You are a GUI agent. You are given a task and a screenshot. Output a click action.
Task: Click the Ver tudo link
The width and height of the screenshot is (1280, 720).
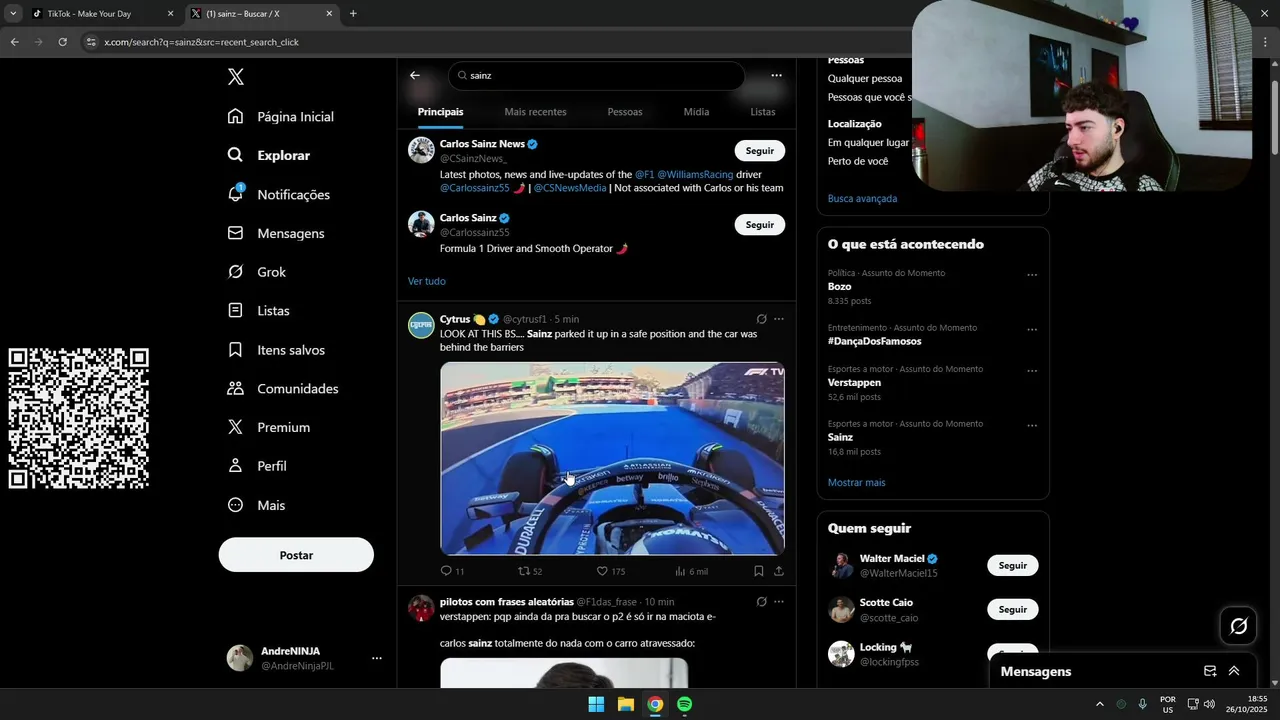pyautogui.click(x=427, y=281)
